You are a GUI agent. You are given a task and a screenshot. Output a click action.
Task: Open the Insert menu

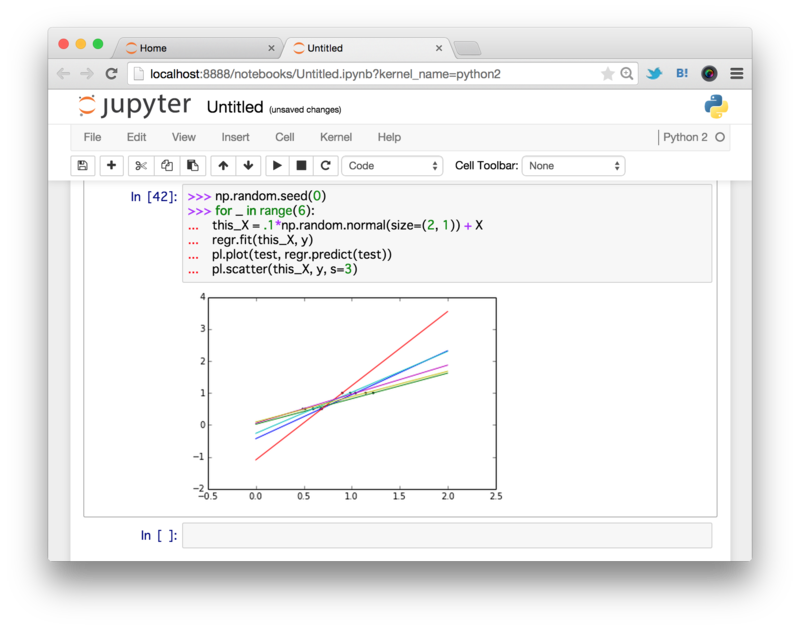click(235, 137)
